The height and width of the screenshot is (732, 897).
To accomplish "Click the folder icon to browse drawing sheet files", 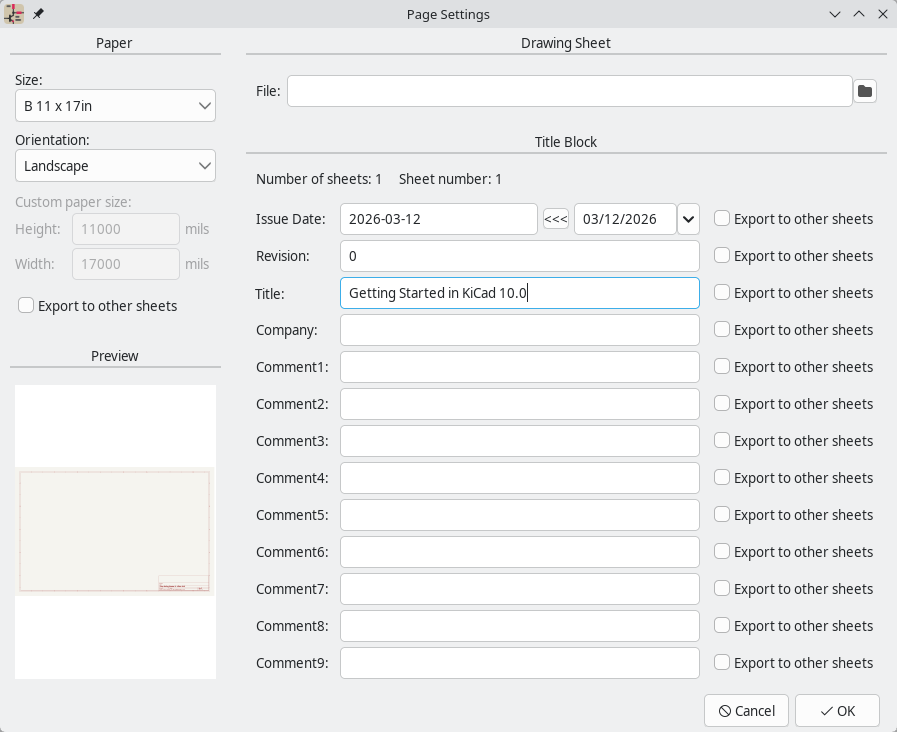I will tap(864, 91).
